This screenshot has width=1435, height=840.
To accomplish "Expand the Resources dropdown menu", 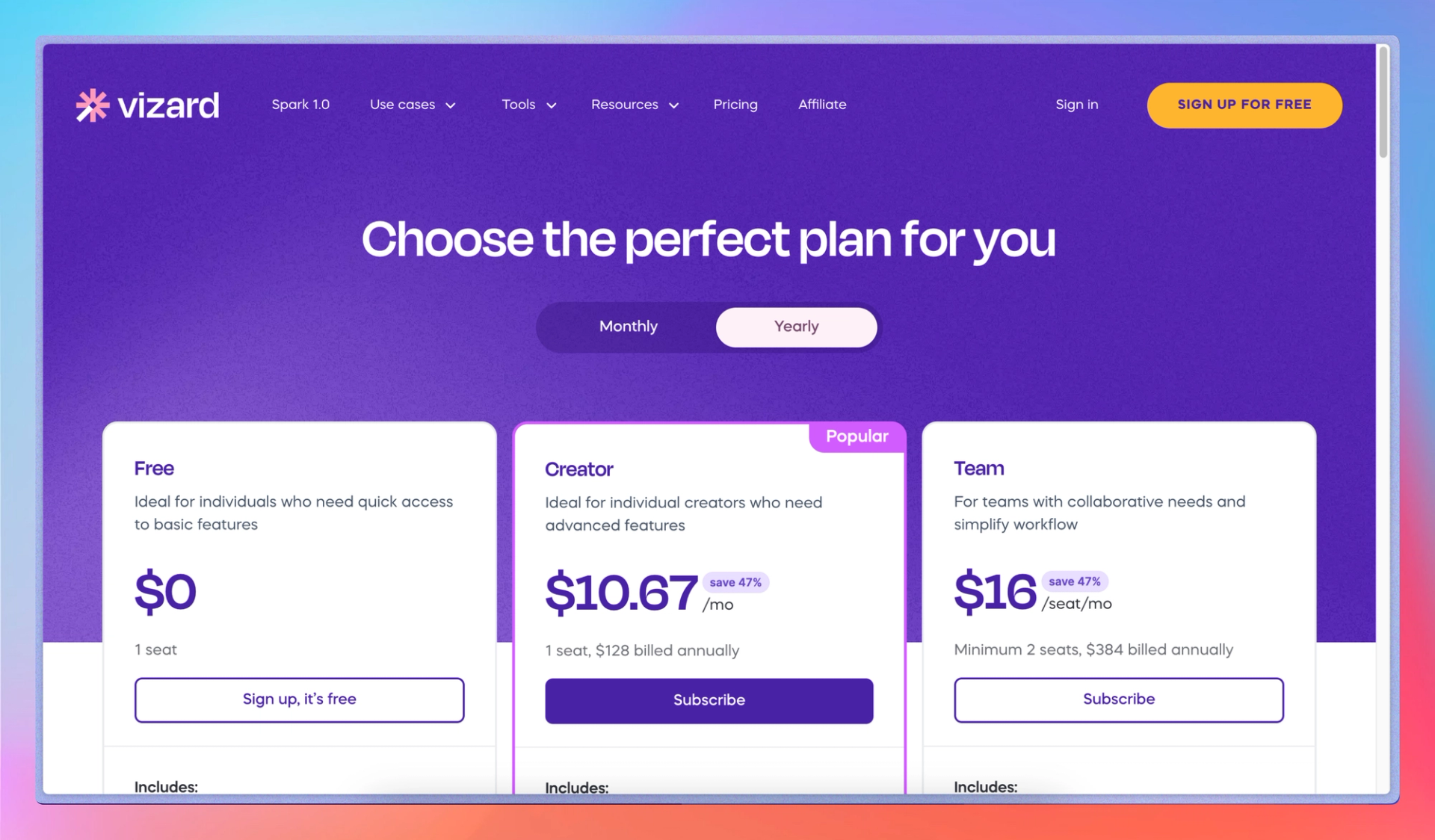I will 632,104.
